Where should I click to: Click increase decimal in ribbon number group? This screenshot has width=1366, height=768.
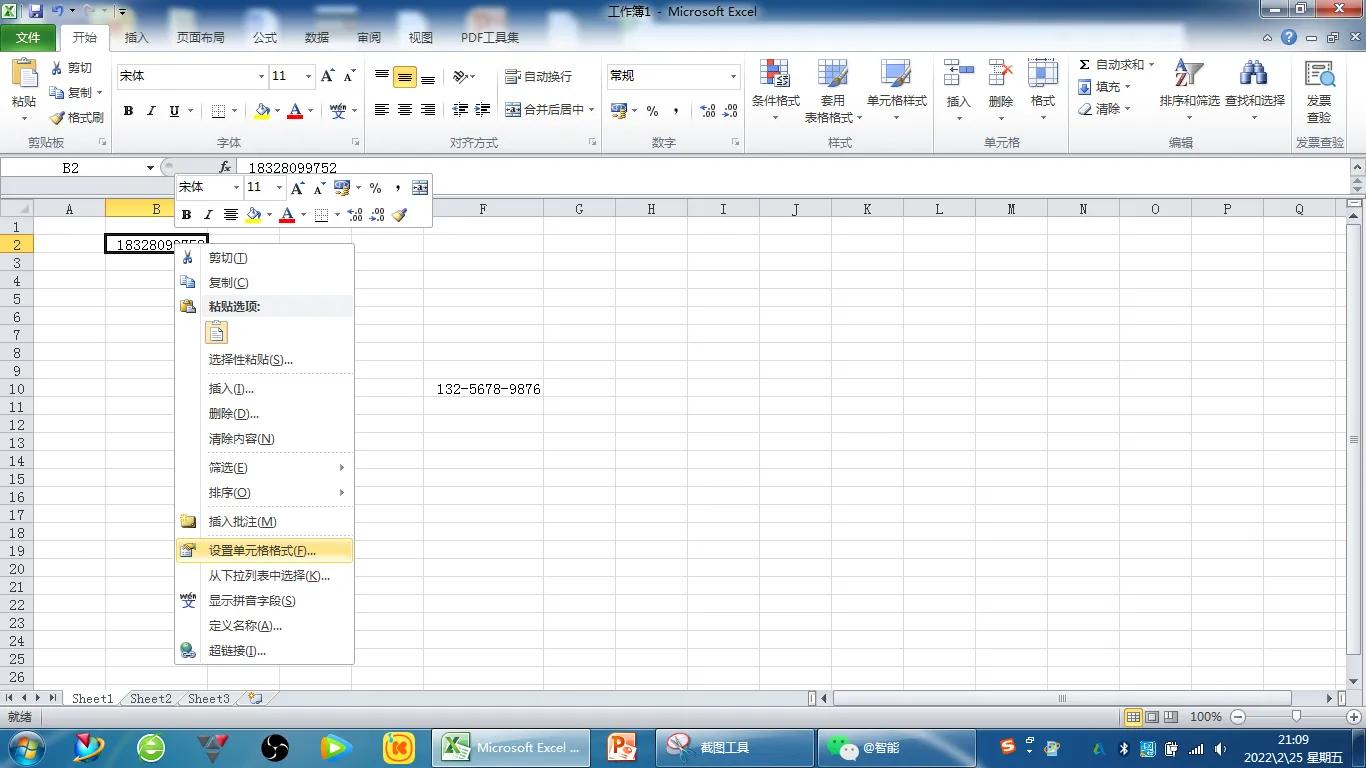pyautogui.click(x=707, y=110)
